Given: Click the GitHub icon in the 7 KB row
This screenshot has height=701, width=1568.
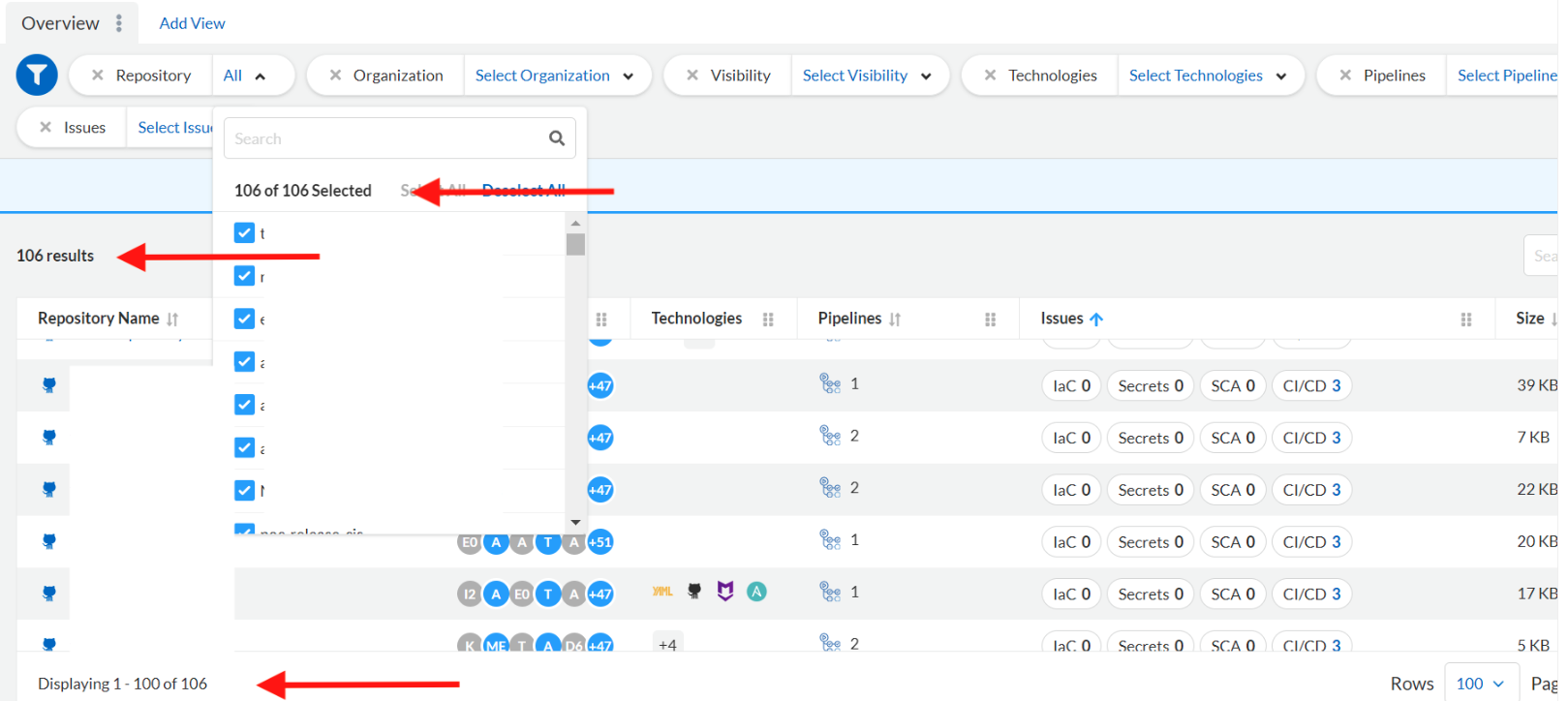Looking at the screenshot, I should (49, 438).
